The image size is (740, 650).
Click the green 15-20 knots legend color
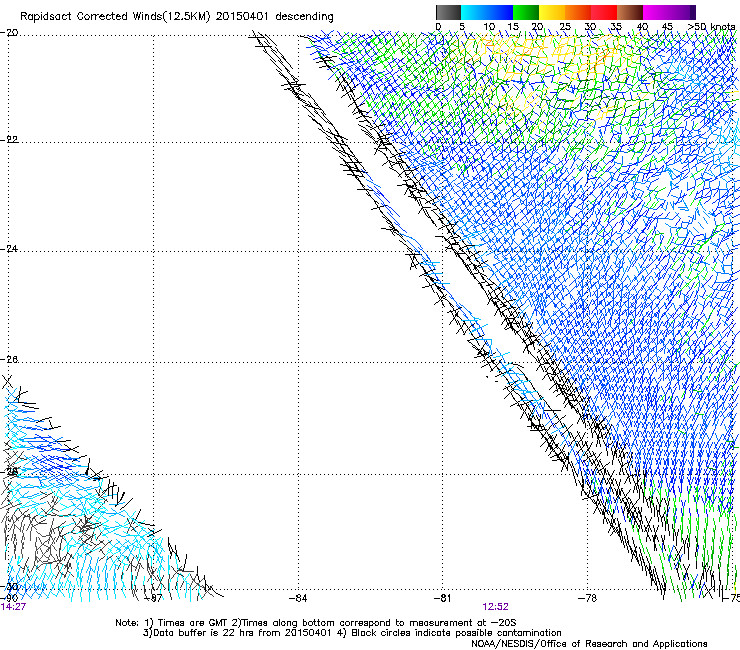tap(526, 12)
